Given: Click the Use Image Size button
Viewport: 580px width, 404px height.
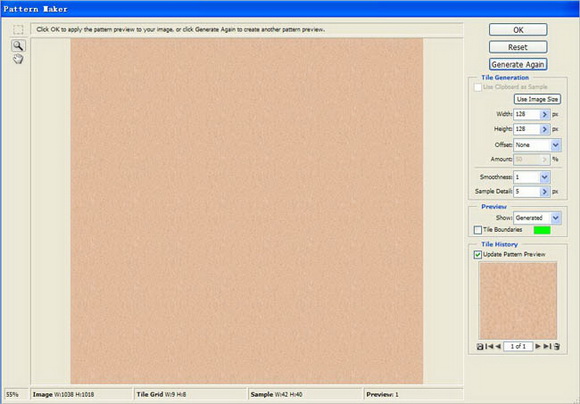Looking at the screenshot, I should 537,99.
